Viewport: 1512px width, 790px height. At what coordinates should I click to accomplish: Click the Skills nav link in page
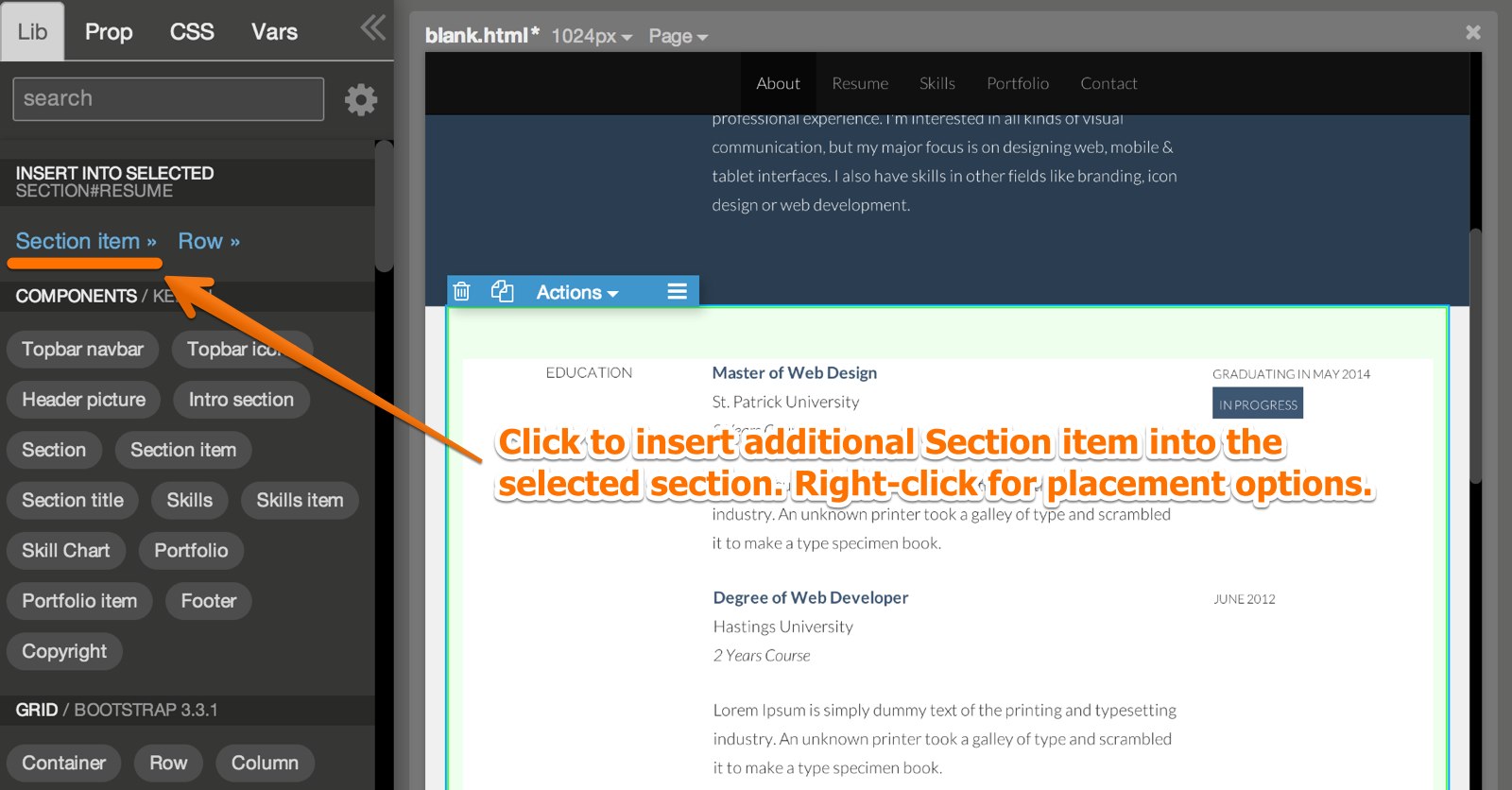point(936,83)
